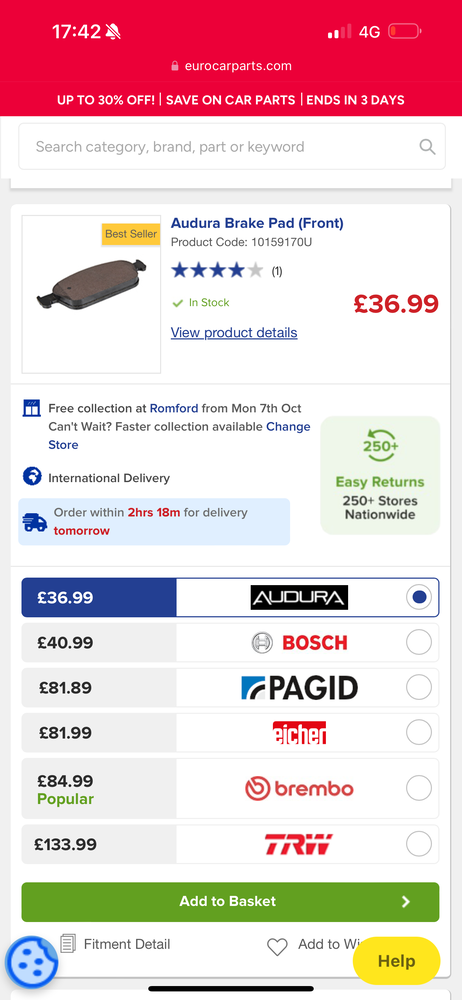Image resolution: width=462 pixels, height=1000 pixels.
Task: Choose the Brembo £84.99 radio option
Action: [419, 788]
